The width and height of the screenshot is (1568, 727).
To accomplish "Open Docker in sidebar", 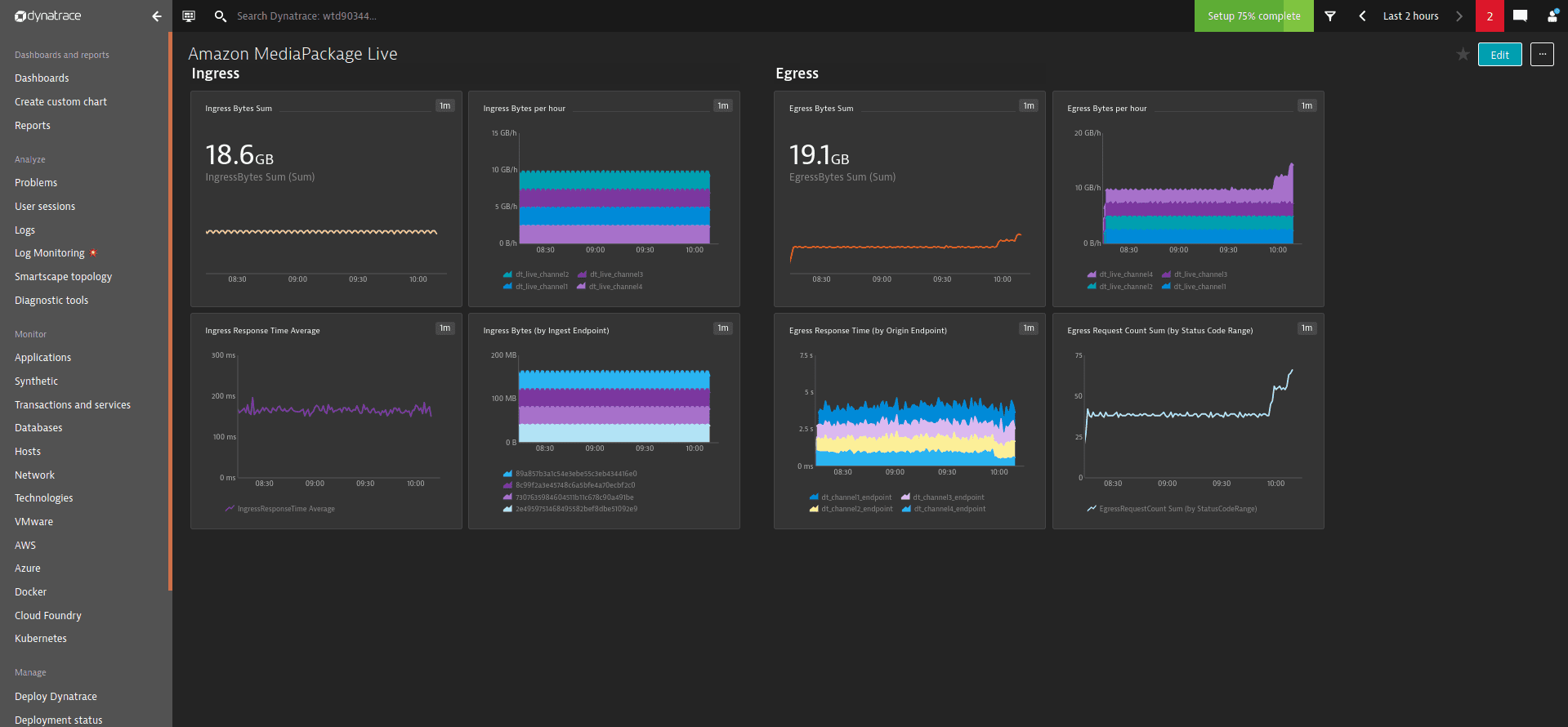I will [30, 592].
